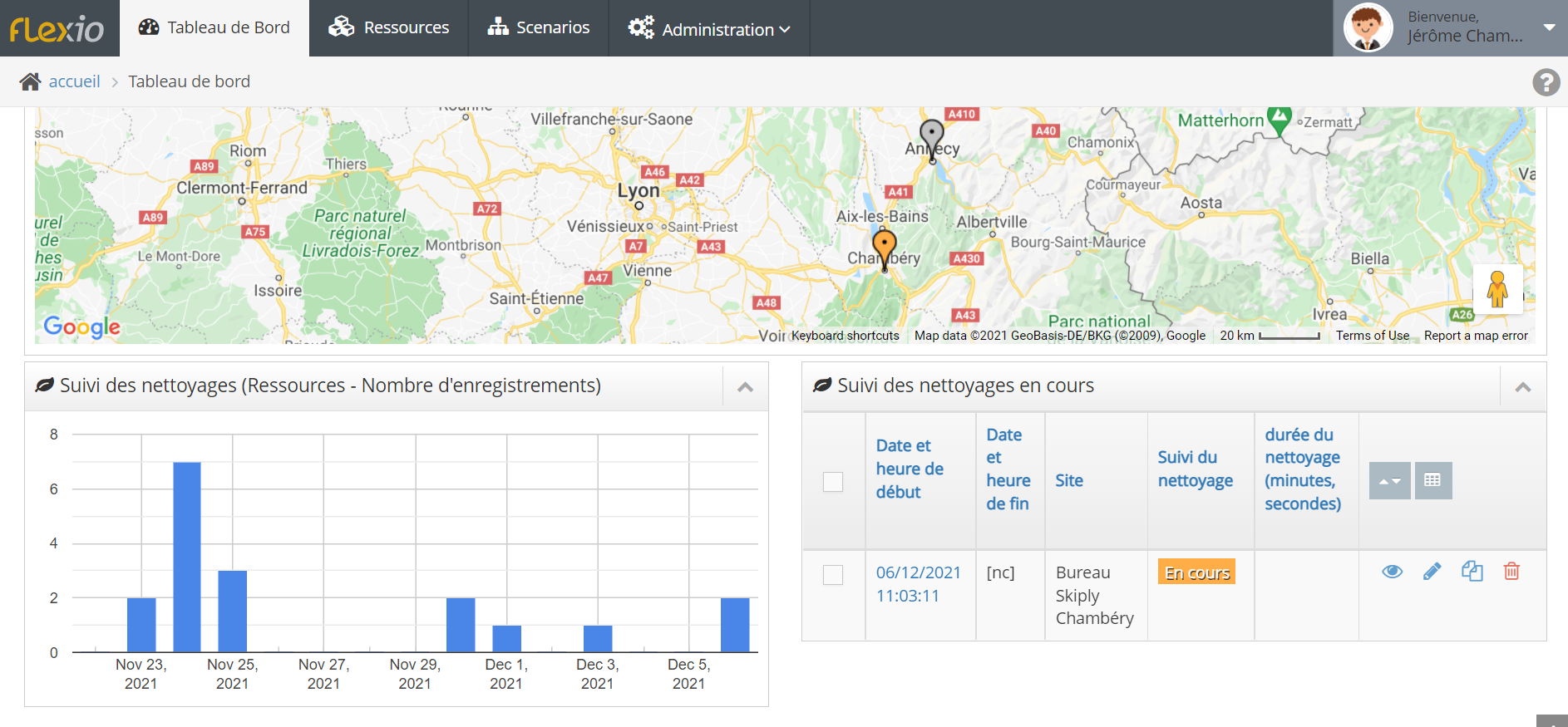The width and height of the screenshot is (1568, 727).
Task: Duplicate the record with the copy icon
Action: [1472, 572]
